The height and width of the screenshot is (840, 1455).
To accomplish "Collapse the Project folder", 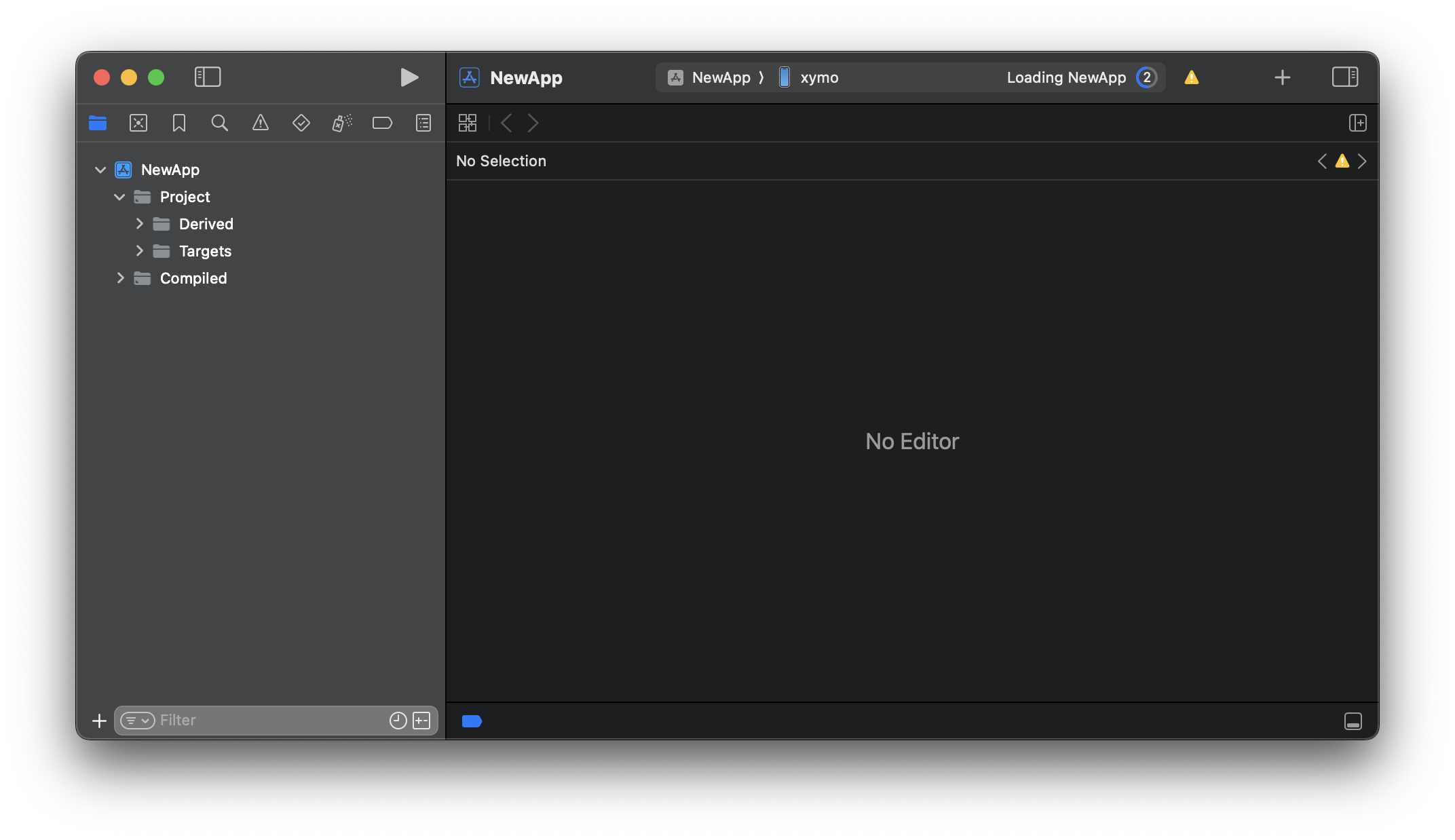I will click(119, 197).
